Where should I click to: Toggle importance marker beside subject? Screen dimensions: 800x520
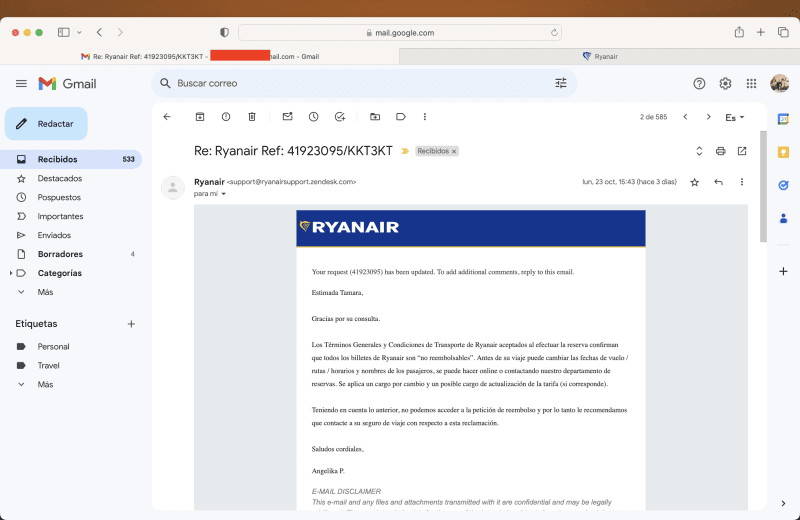coord(405,151)
